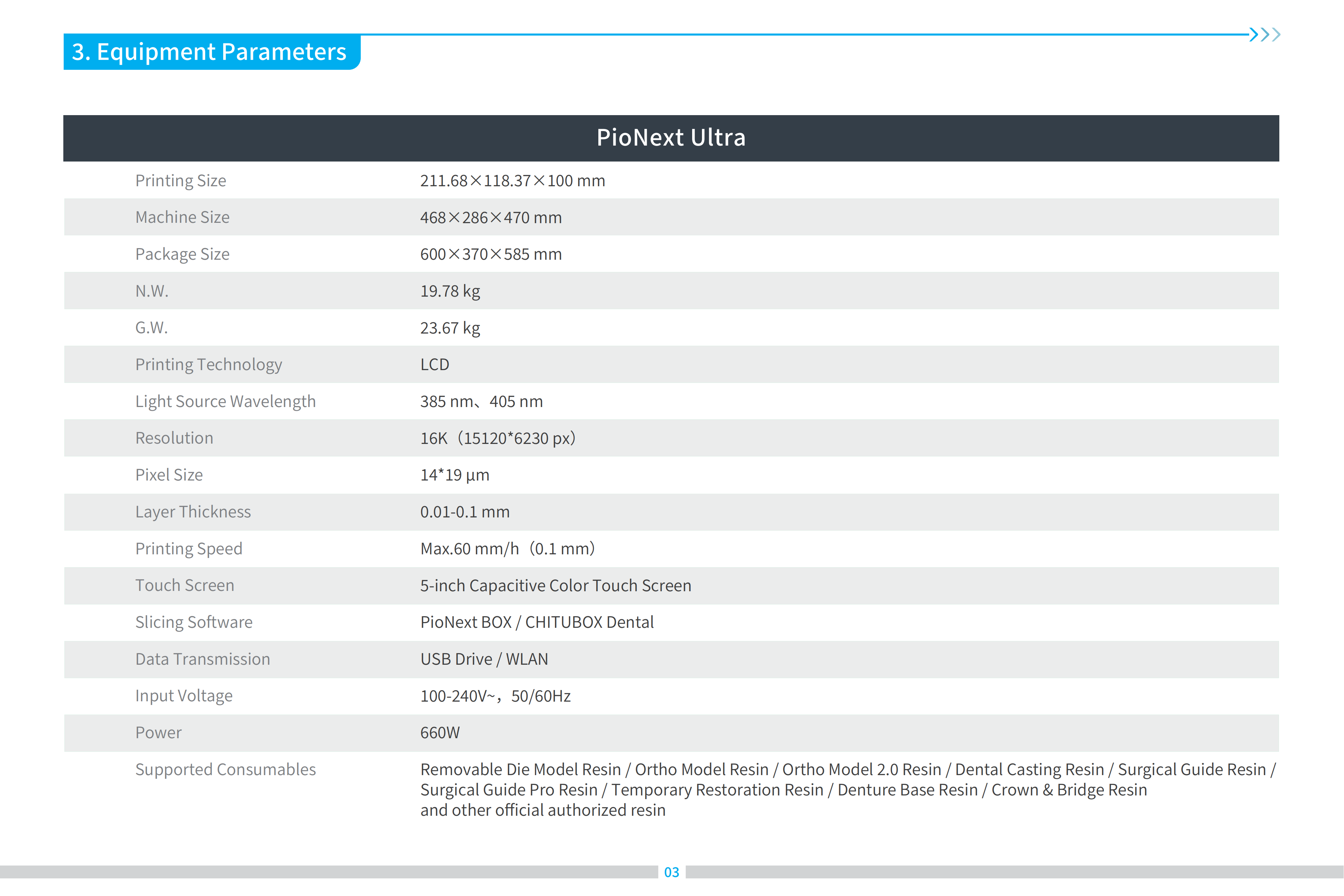The width and height of the screenshot is (1344, 896).
Task: Select the N.W. 19.78 kg value
Action: (450, 292)
